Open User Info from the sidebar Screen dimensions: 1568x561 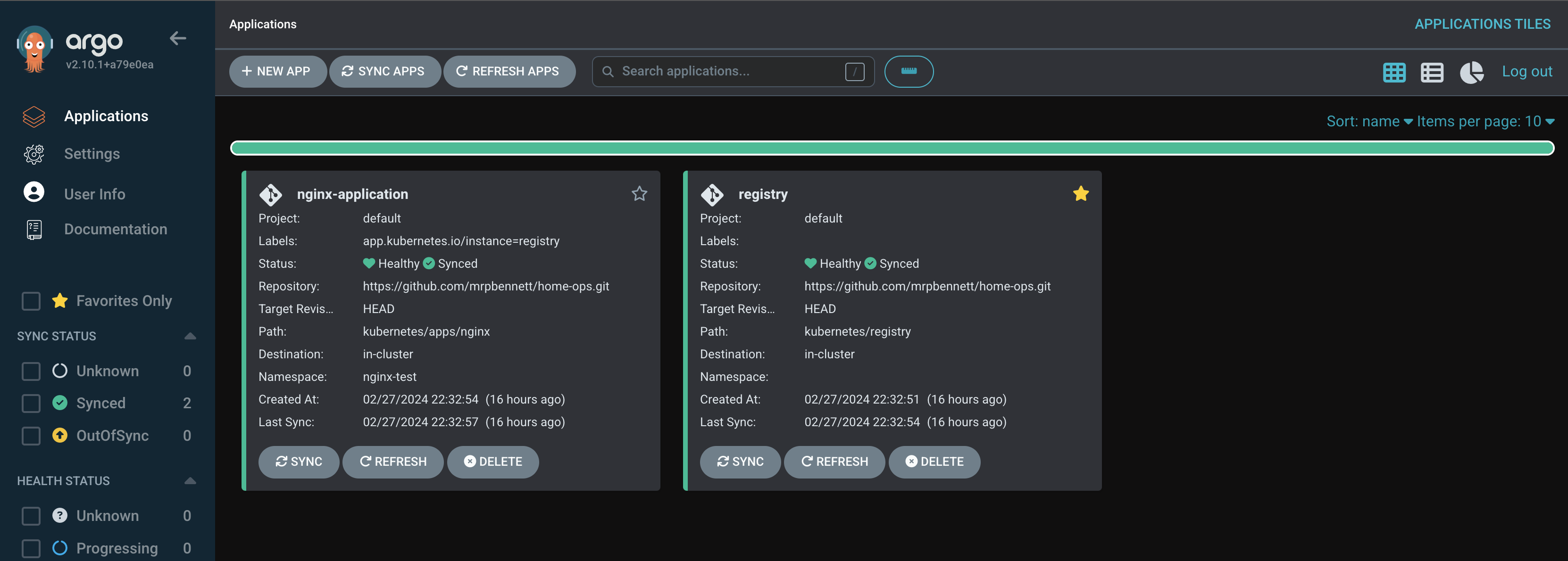click(x=94, y=193)
